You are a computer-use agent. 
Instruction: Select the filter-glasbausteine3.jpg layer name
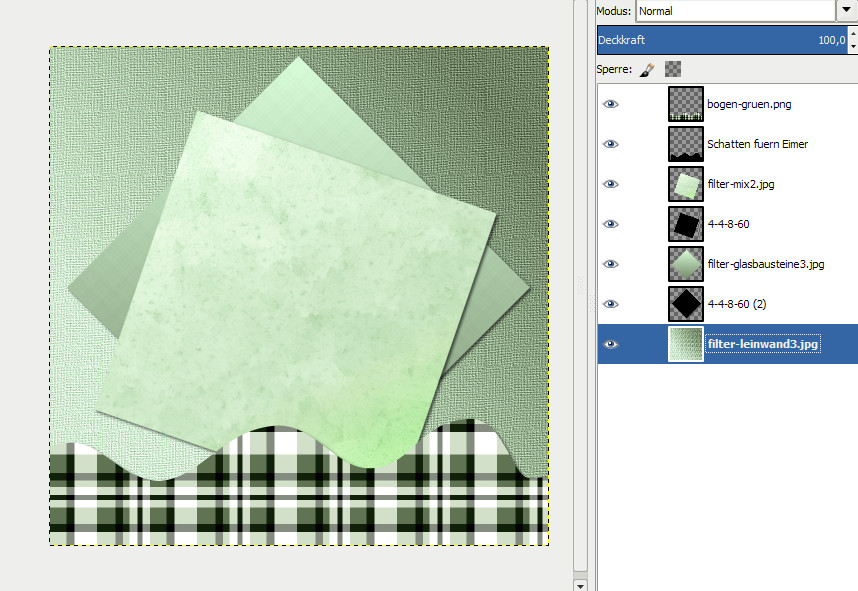pos(765,264)
